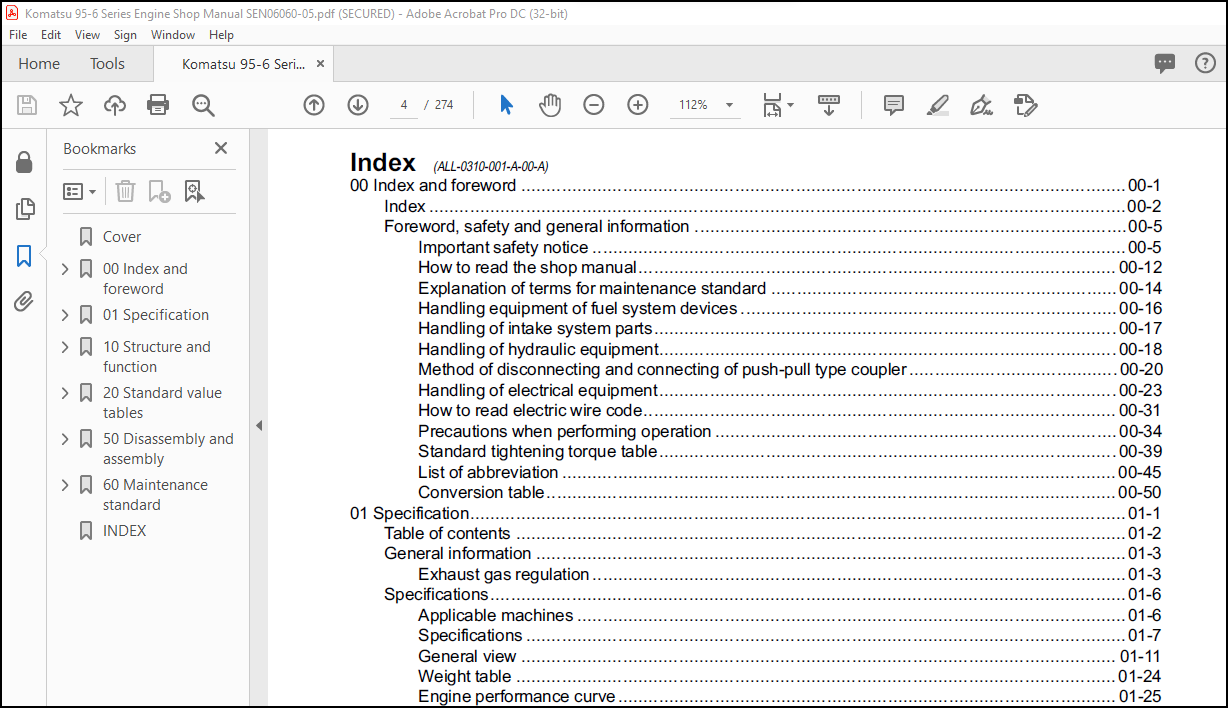Image resolution: width=1228 pixels, height=708 pixels.
Task: Expand the 10 Structure and function bookmark
Action: [x=65, y=347]
